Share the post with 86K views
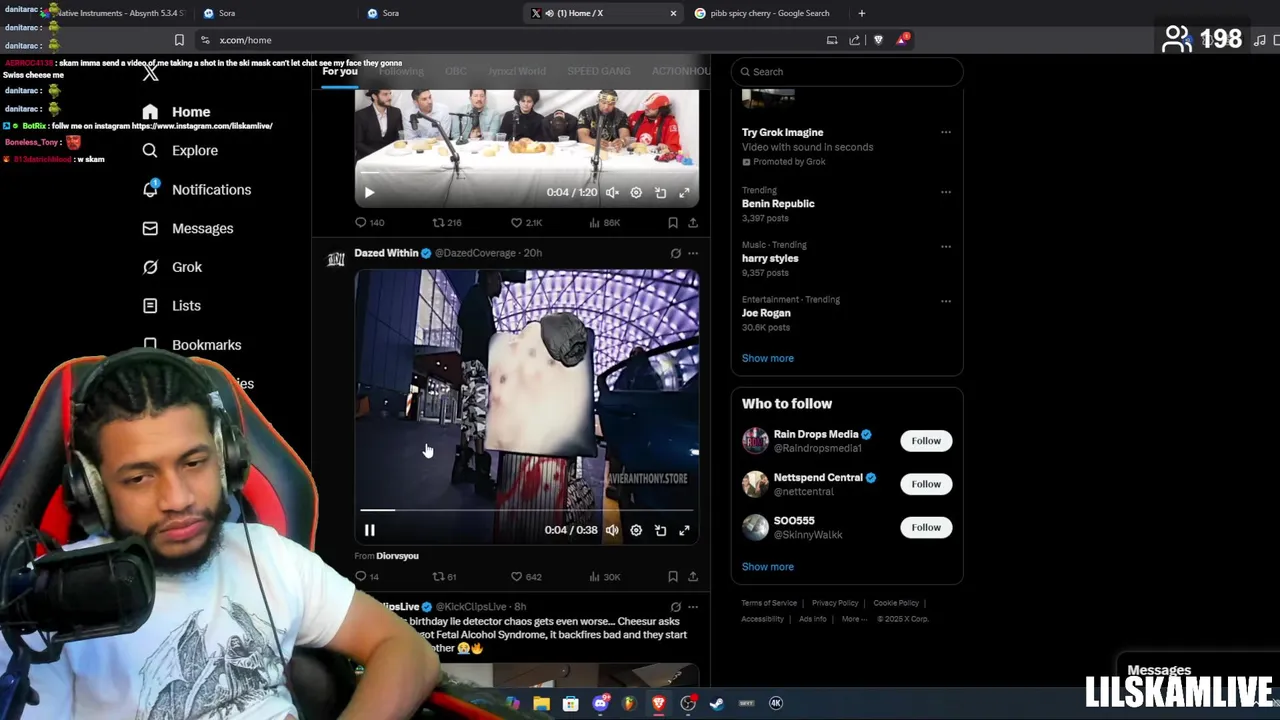Viewport: 1280px width, 720px height. [692, 223]
